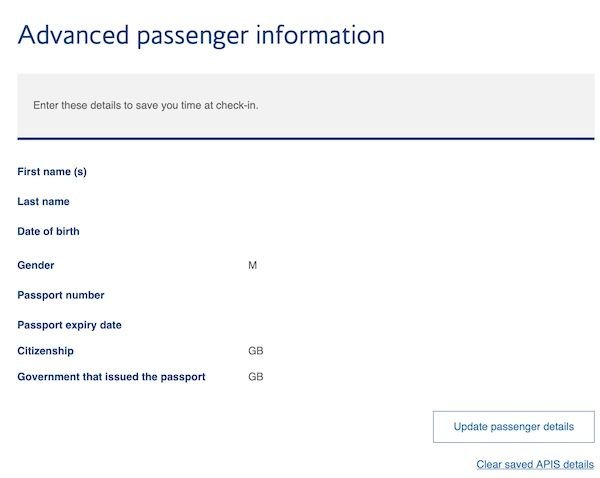Select the Date of birth label

[x=48, y=232]
